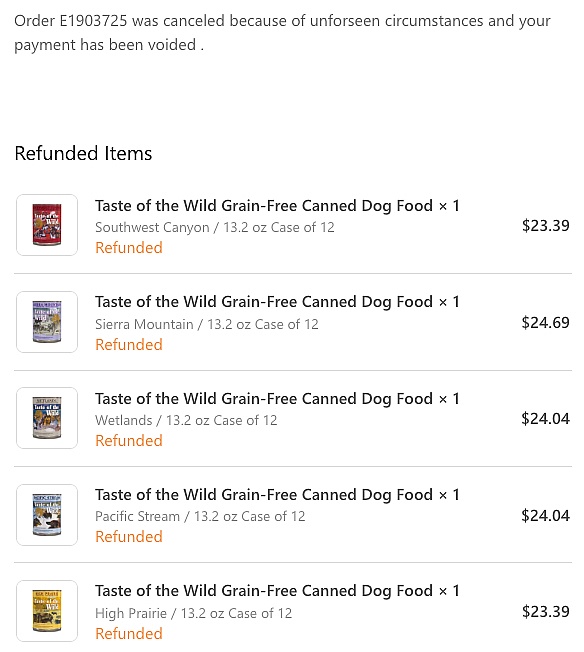584x652 pixels.
Task: Click the Refunded status under Sierra Mountain
Action: click(129, 345)
